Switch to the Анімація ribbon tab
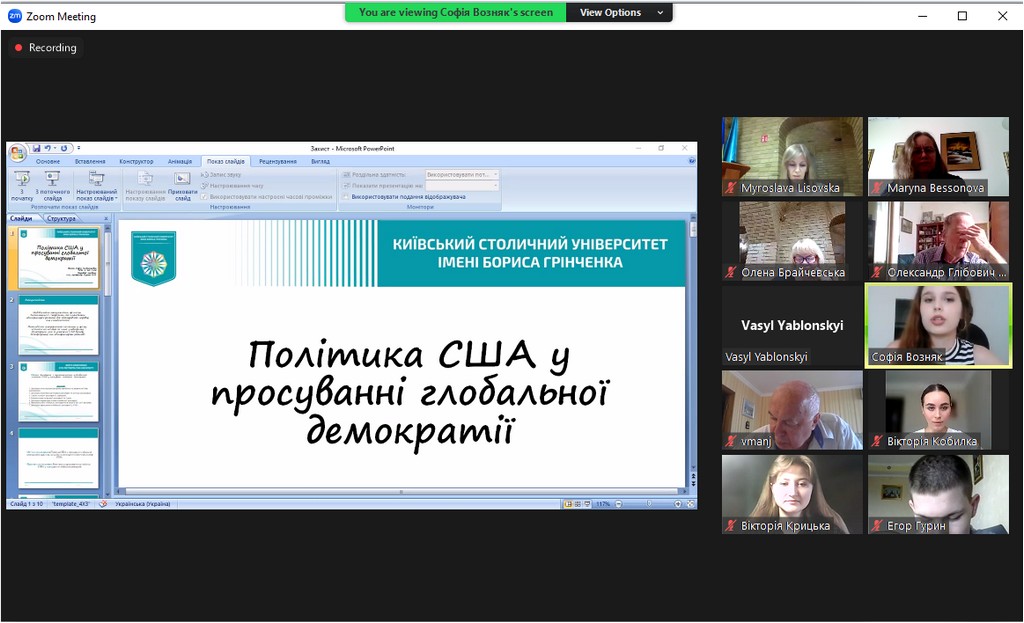The width and height of the screenshot is (1024, 623). point(180,161)
